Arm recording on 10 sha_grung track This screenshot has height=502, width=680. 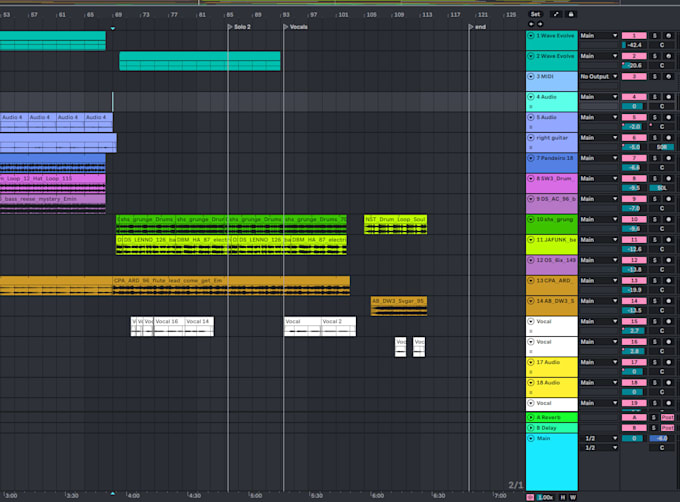coord(668,219)
